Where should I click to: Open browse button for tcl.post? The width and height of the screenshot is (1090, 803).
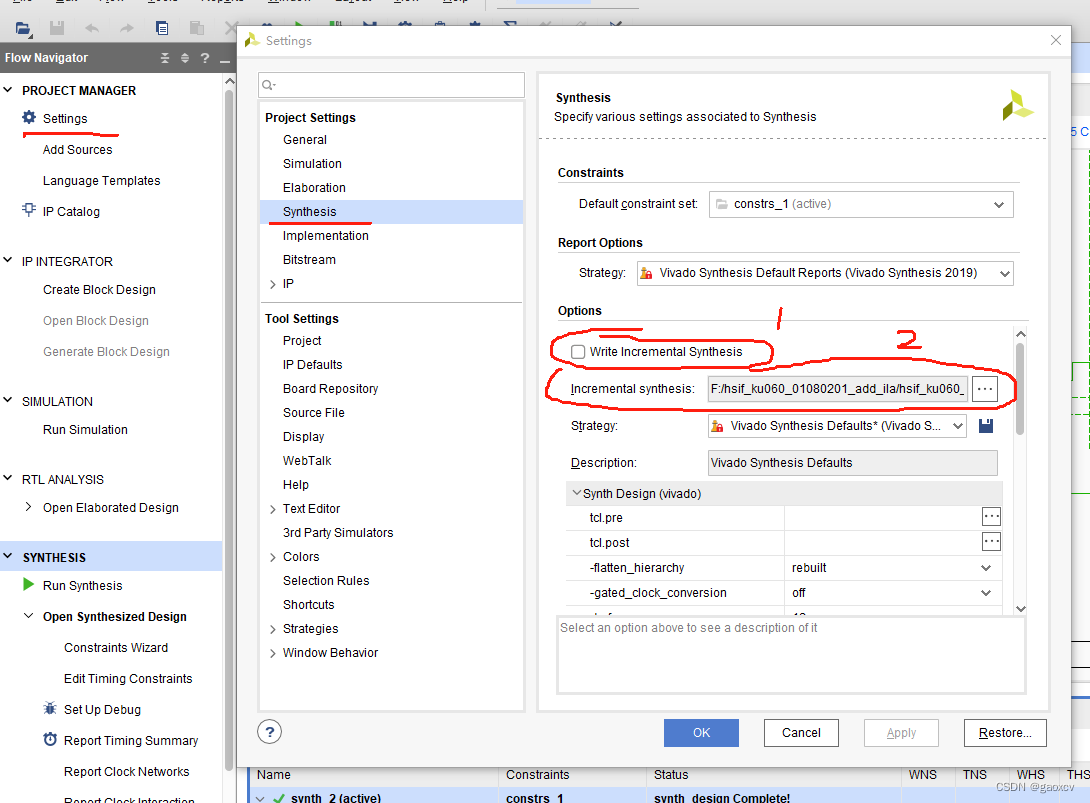point(991,542)
